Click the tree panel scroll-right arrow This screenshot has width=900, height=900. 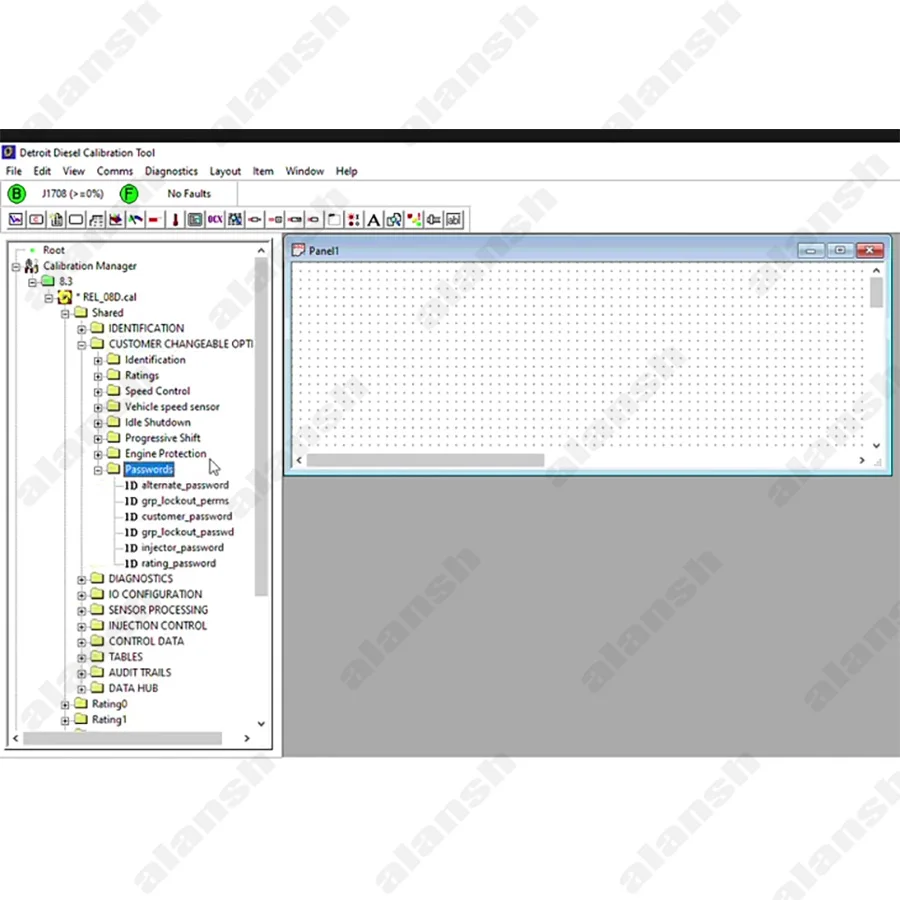247,739
